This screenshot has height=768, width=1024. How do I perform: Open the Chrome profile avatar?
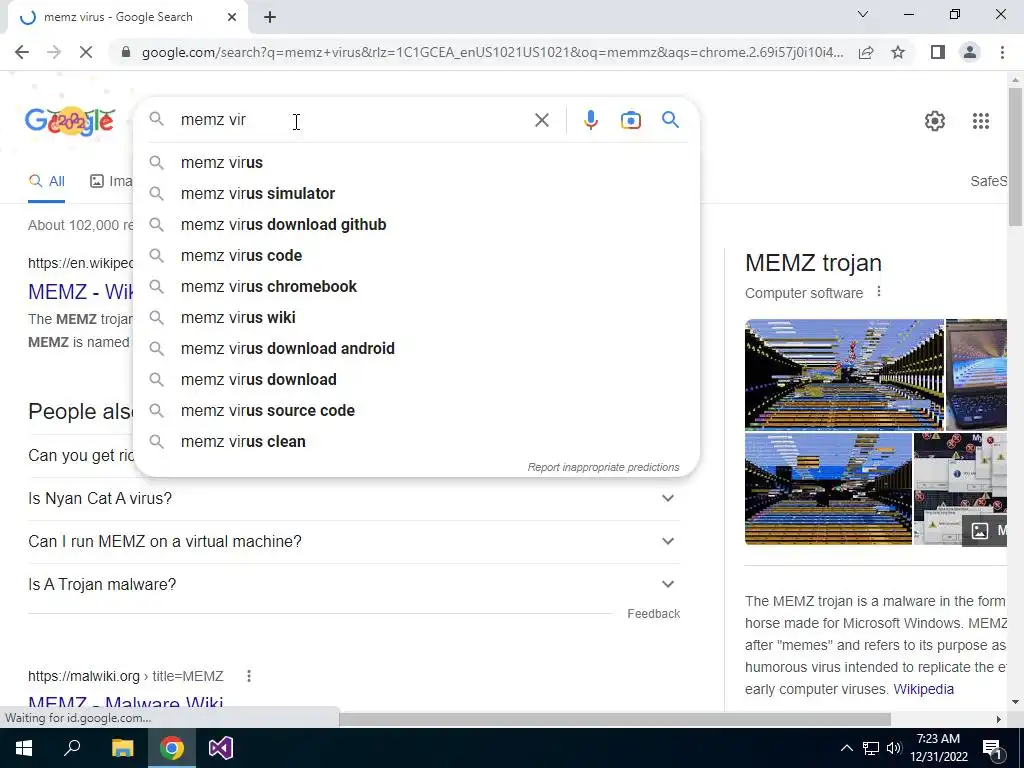[x=970, y=52]
